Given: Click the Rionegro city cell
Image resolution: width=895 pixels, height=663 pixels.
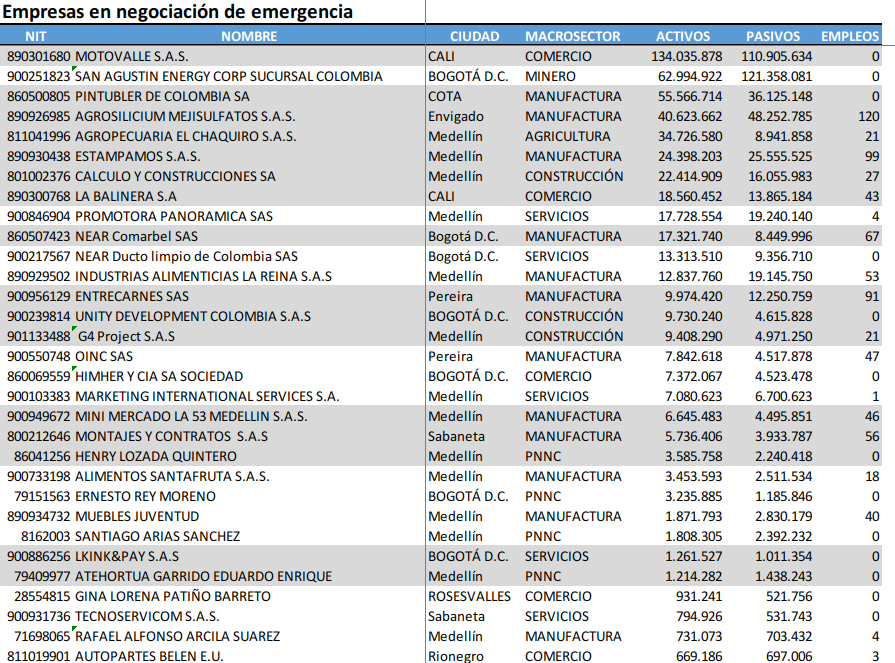Looking at the screenshot, I should pos(455,656).
